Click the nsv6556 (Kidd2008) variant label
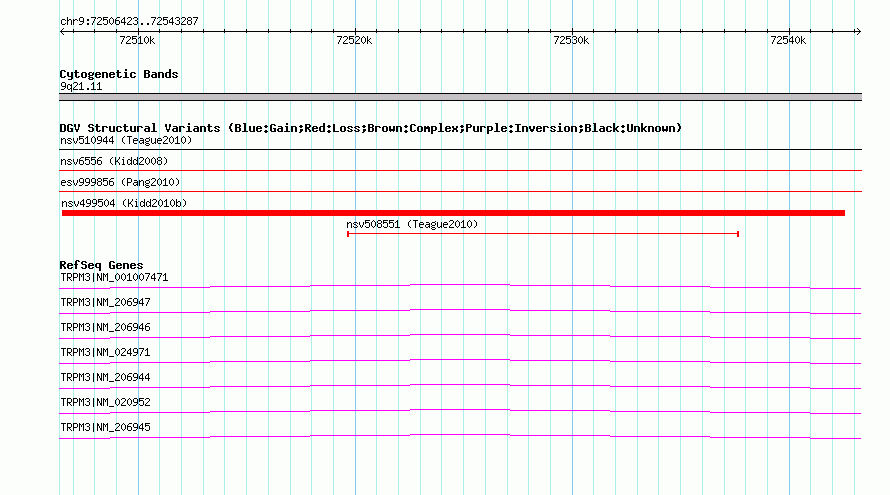This screenshot has height=495, width=890. tap(114, 161)
